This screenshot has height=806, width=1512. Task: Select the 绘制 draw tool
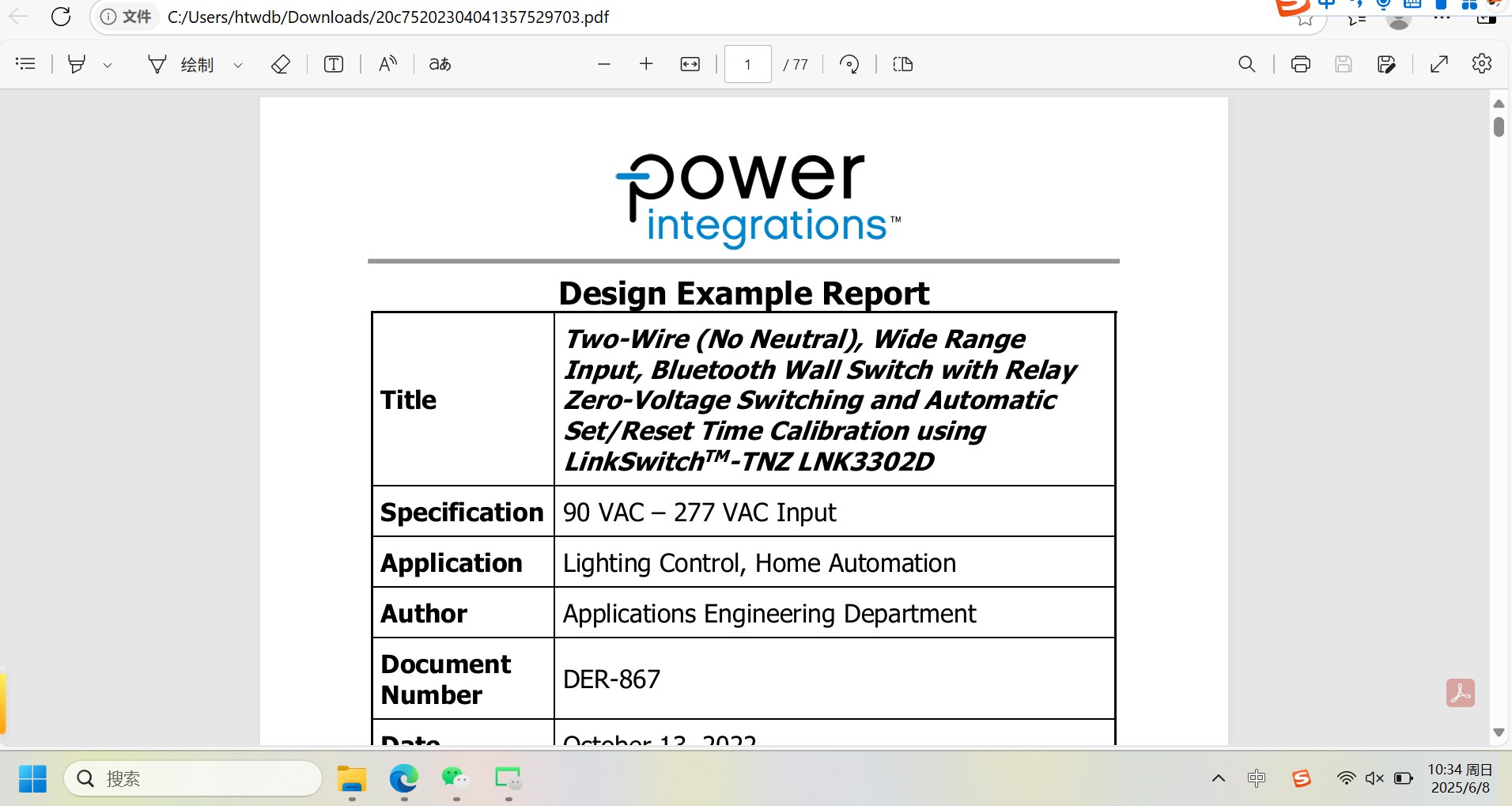coord(181,64)
